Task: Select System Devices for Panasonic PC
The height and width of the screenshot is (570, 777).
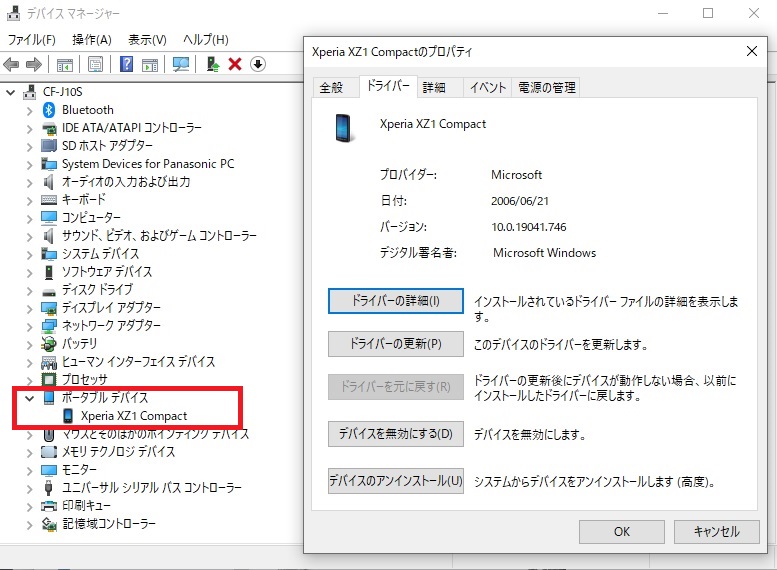Action: click(148, 164)
